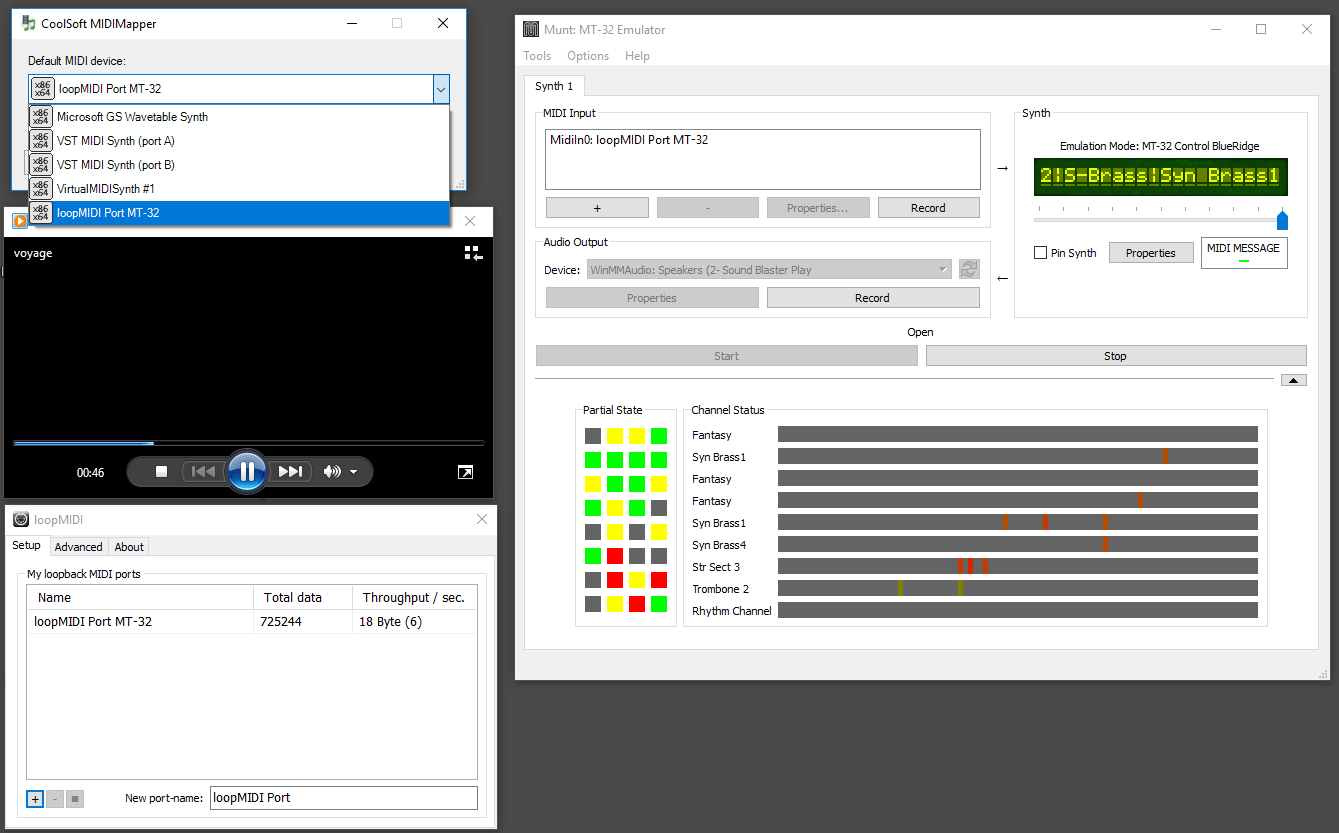Enable the Pin Synth checkbox
Viewport: 1339px width, 833px height.
click(x=1041, y=253)
